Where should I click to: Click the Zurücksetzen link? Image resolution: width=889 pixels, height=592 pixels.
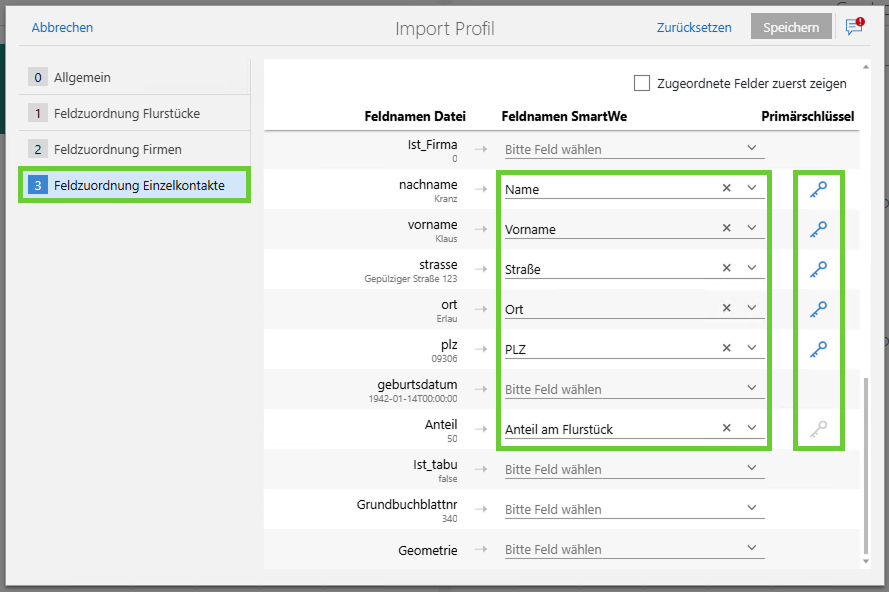694,28
